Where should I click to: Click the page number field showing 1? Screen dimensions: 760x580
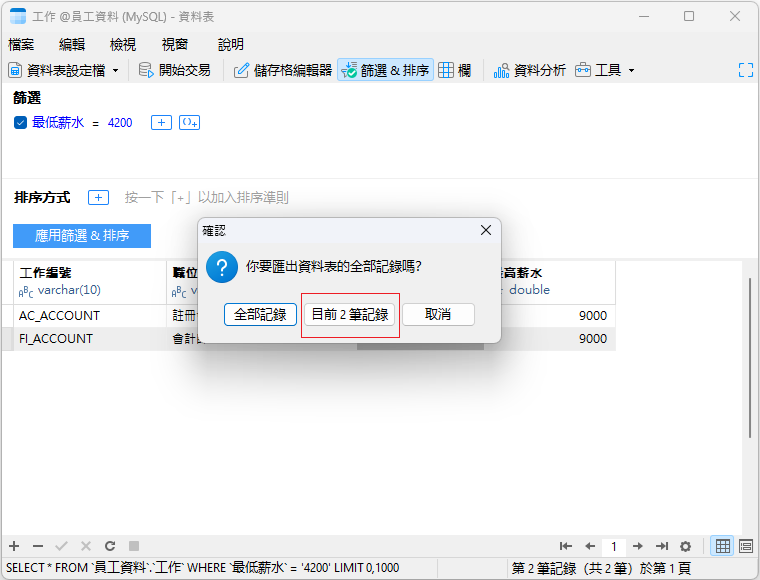tap(614, 546)
